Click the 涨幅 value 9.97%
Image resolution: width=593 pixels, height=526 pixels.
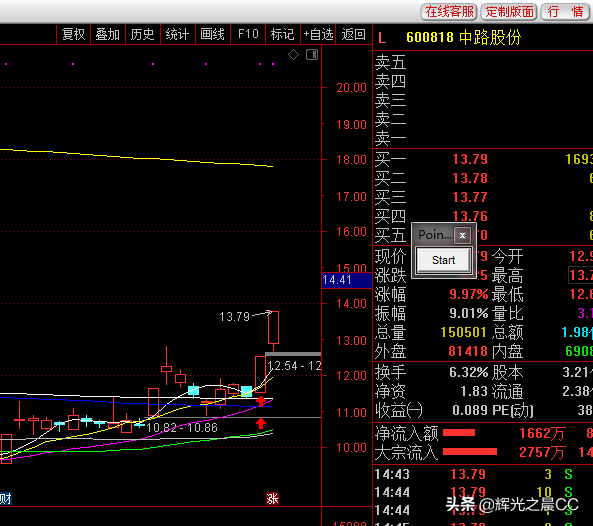[x=469, y=294]
